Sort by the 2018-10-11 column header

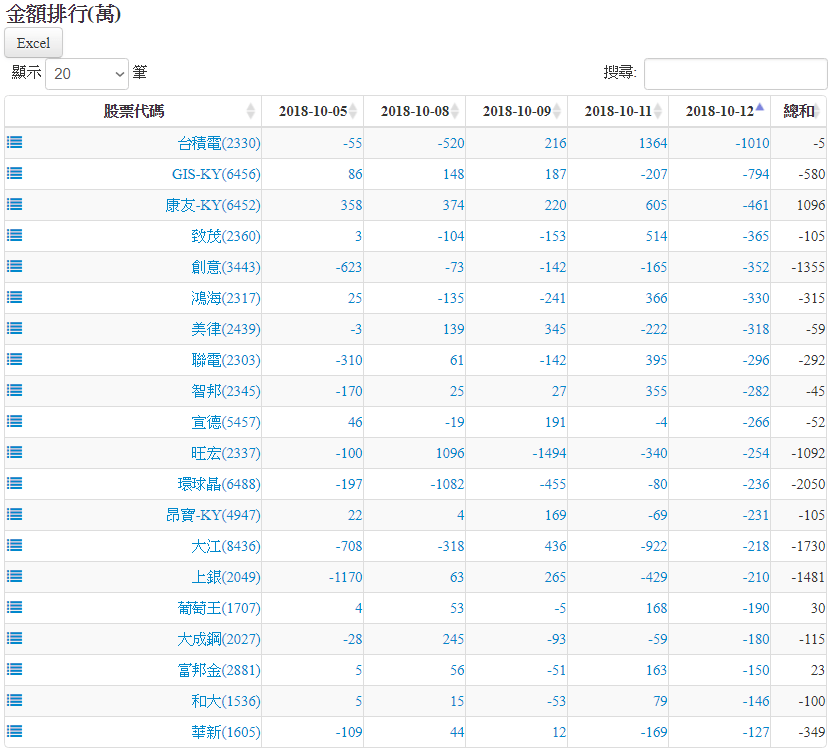(x=617, y=111)
